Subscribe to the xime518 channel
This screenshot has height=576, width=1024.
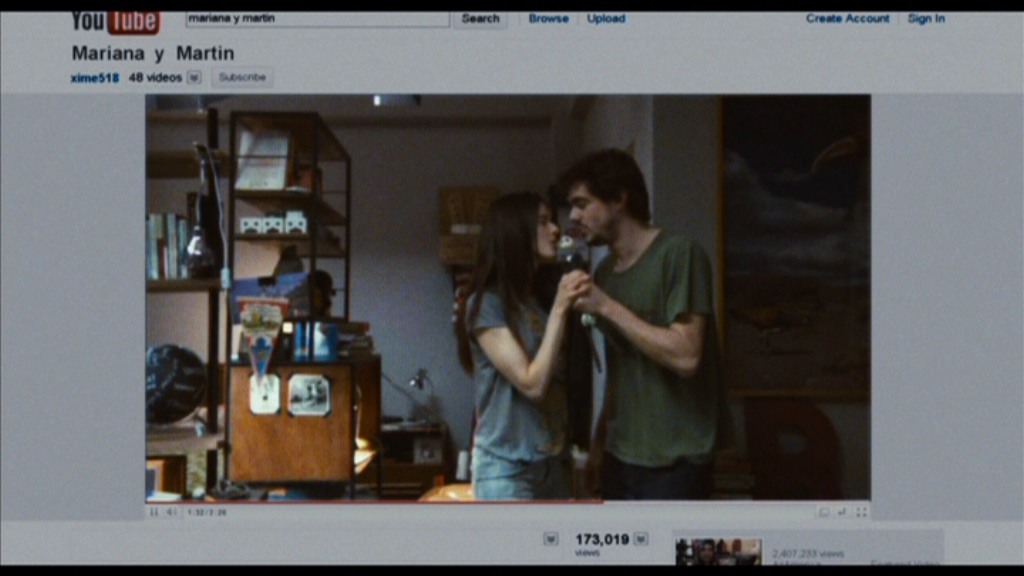pos(242,77)
